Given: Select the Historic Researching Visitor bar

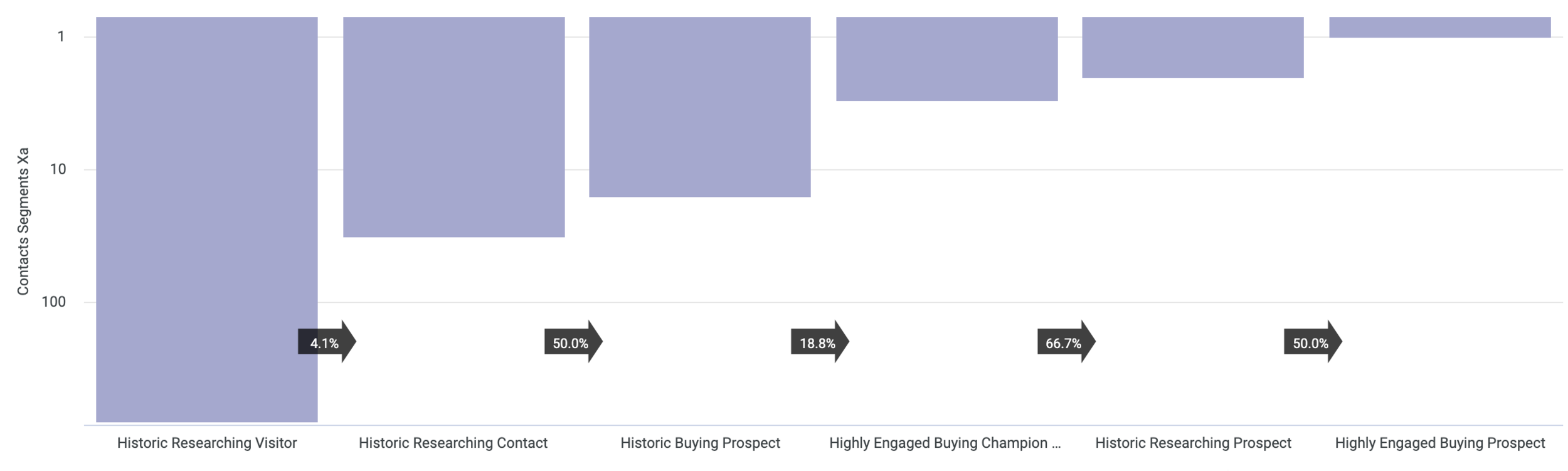Looking at the screenshot, I should pyautogui.click(x=206, y=188).
